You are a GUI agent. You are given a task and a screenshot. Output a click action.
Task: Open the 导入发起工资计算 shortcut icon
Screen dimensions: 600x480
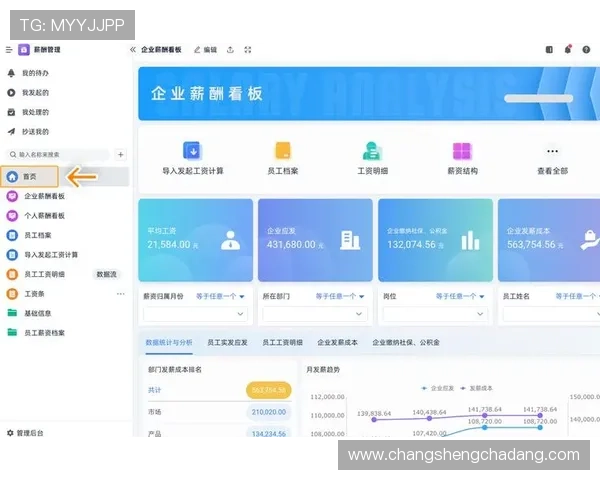pos(193,151)
